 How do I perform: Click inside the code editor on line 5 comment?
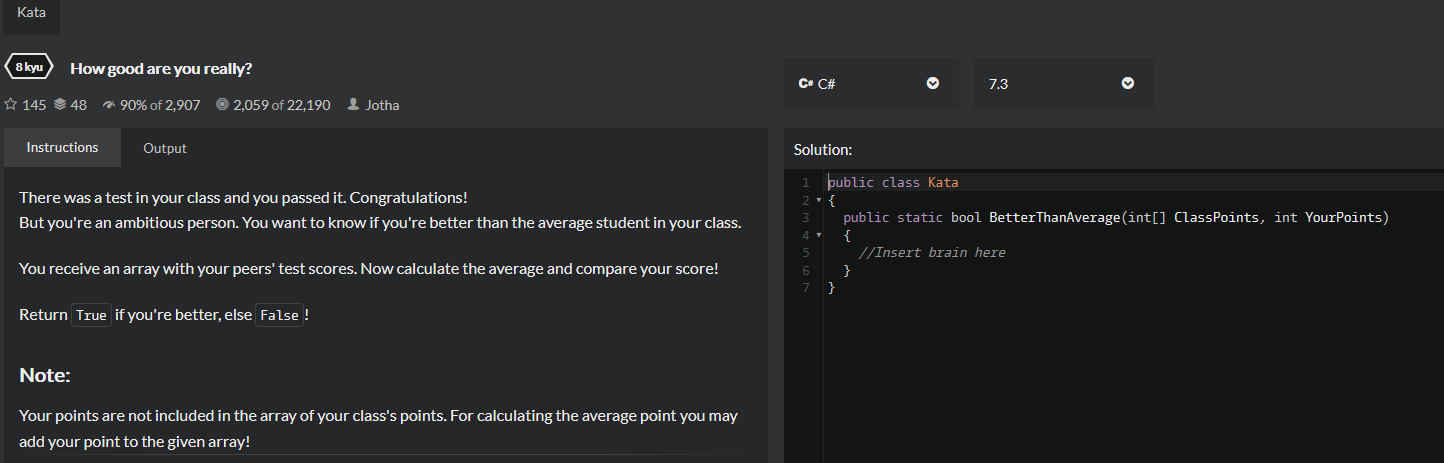point(933,252)
